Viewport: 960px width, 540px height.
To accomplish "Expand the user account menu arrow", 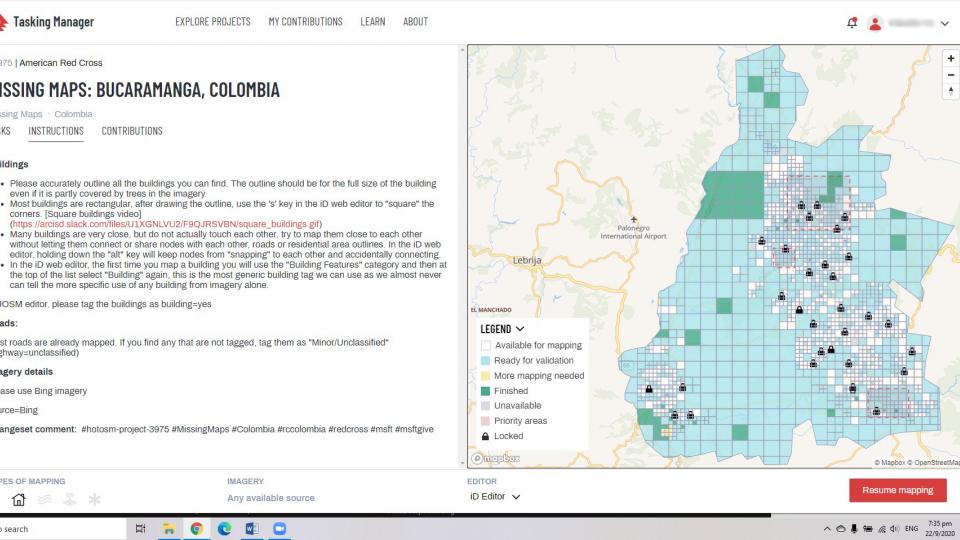I will [x=945, y=24].
